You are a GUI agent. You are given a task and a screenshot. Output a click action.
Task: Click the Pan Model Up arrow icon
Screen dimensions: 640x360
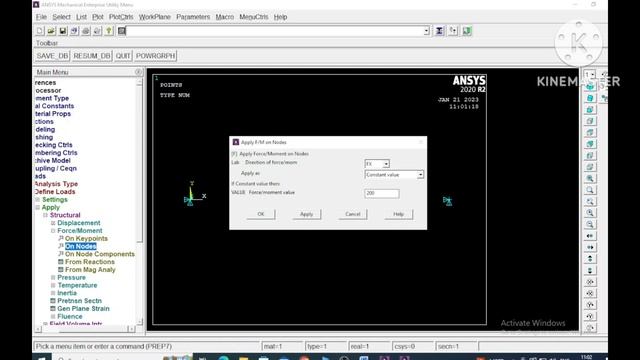(590, 259)
